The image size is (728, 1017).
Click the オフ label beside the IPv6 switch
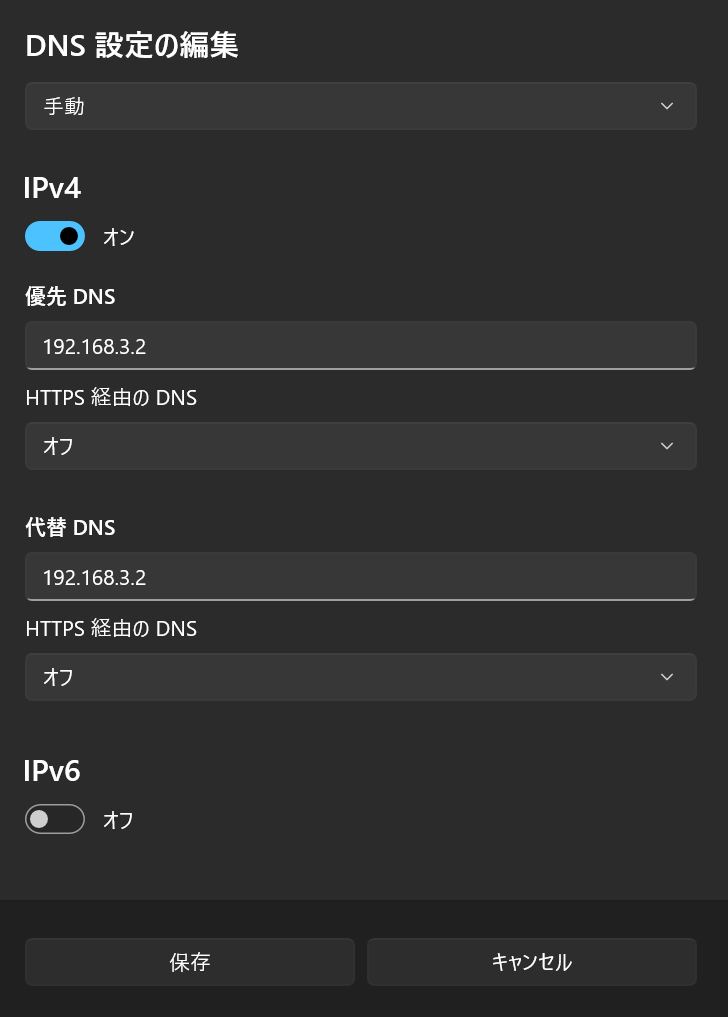click(118, 820)
